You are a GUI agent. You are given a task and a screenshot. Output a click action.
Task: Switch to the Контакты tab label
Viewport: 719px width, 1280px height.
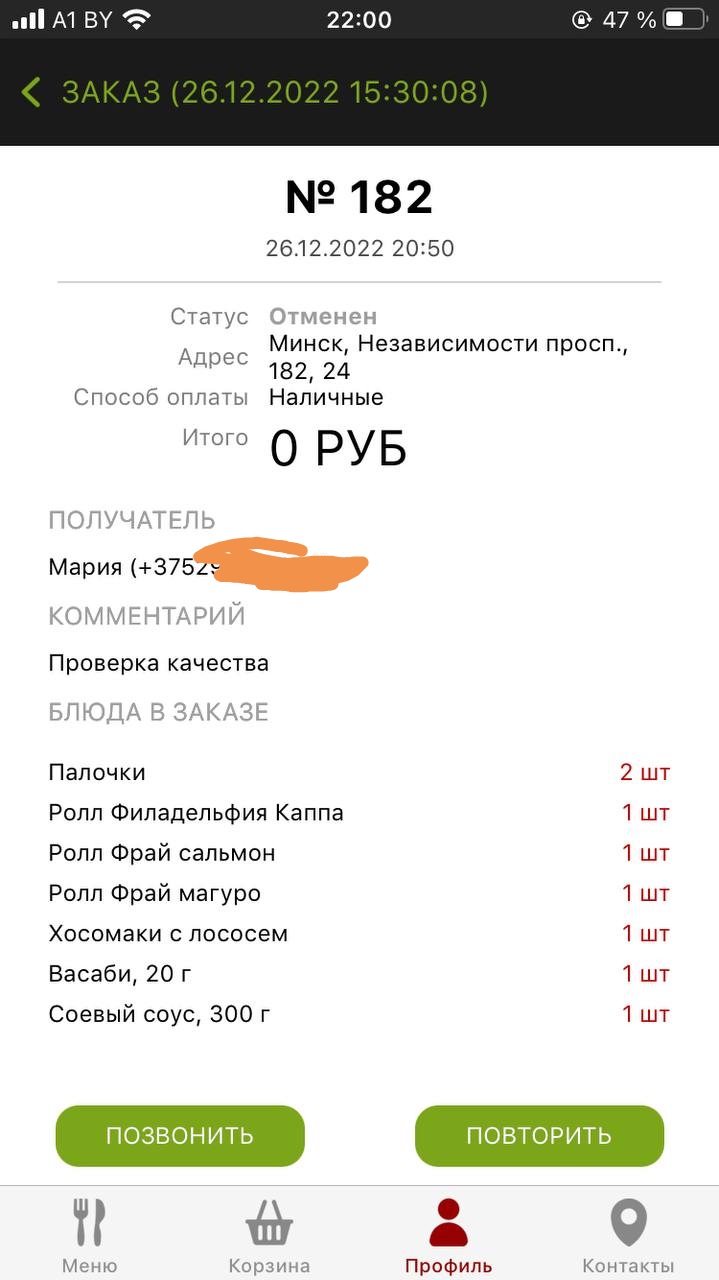coord(628,1265)
